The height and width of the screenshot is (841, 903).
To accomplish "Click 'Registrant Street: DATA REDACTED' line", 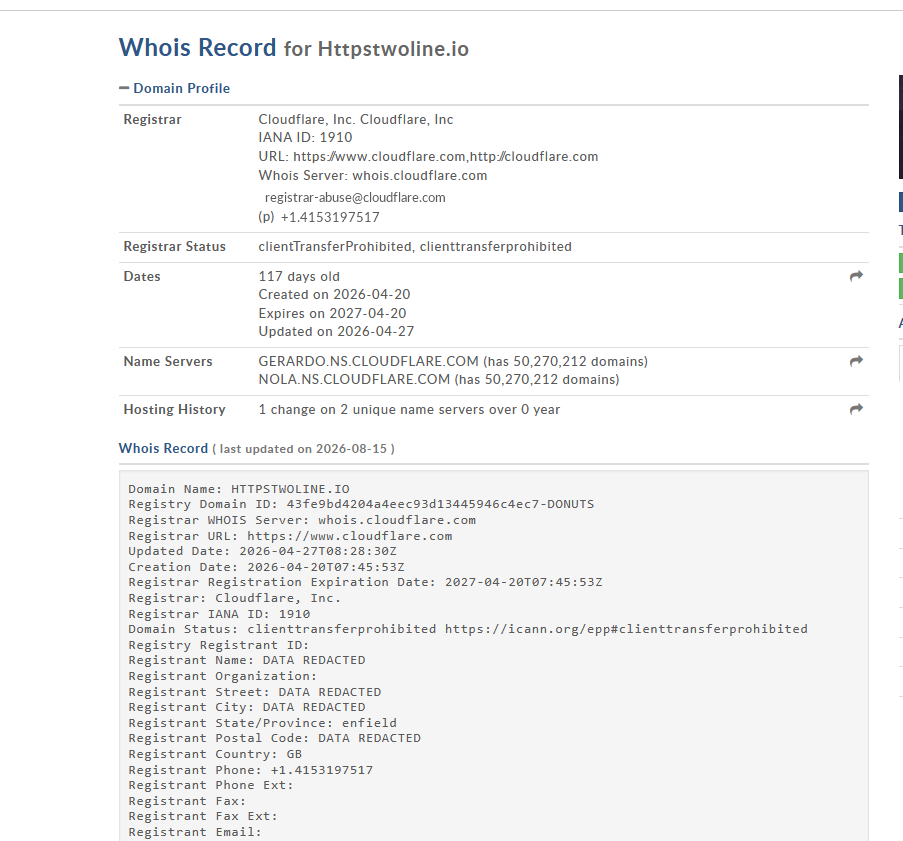I will pos(255,691).
